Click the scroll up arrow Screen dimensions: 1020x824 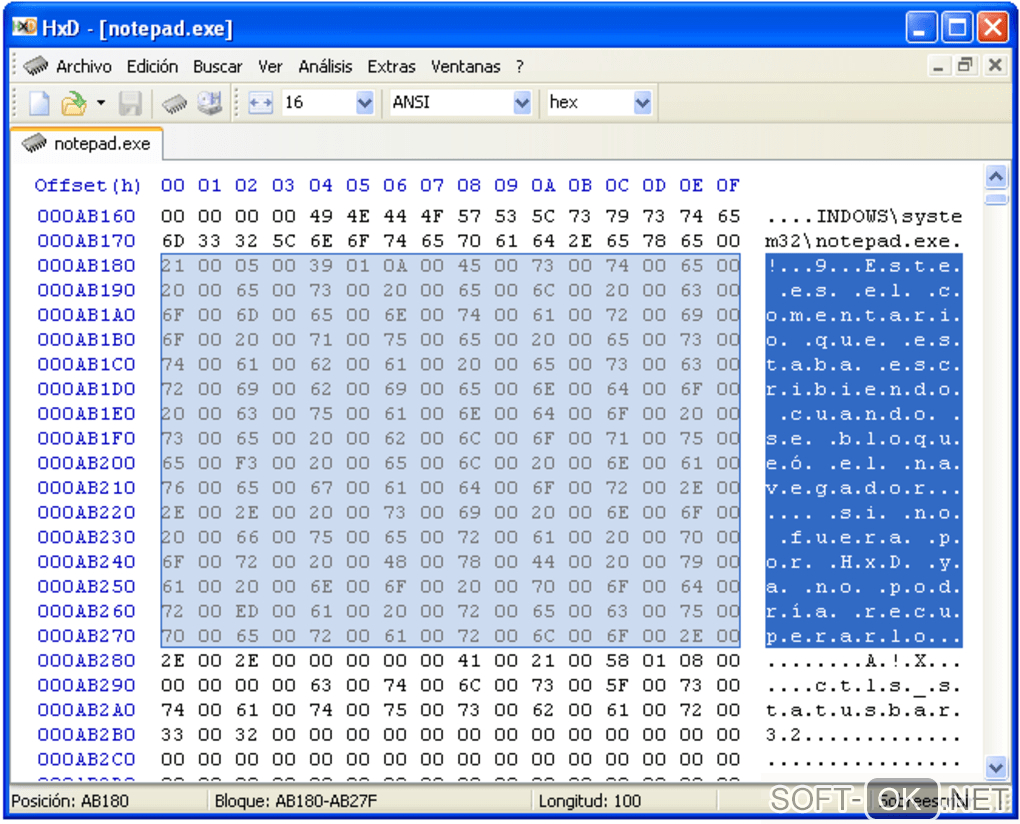pos(996,176)
